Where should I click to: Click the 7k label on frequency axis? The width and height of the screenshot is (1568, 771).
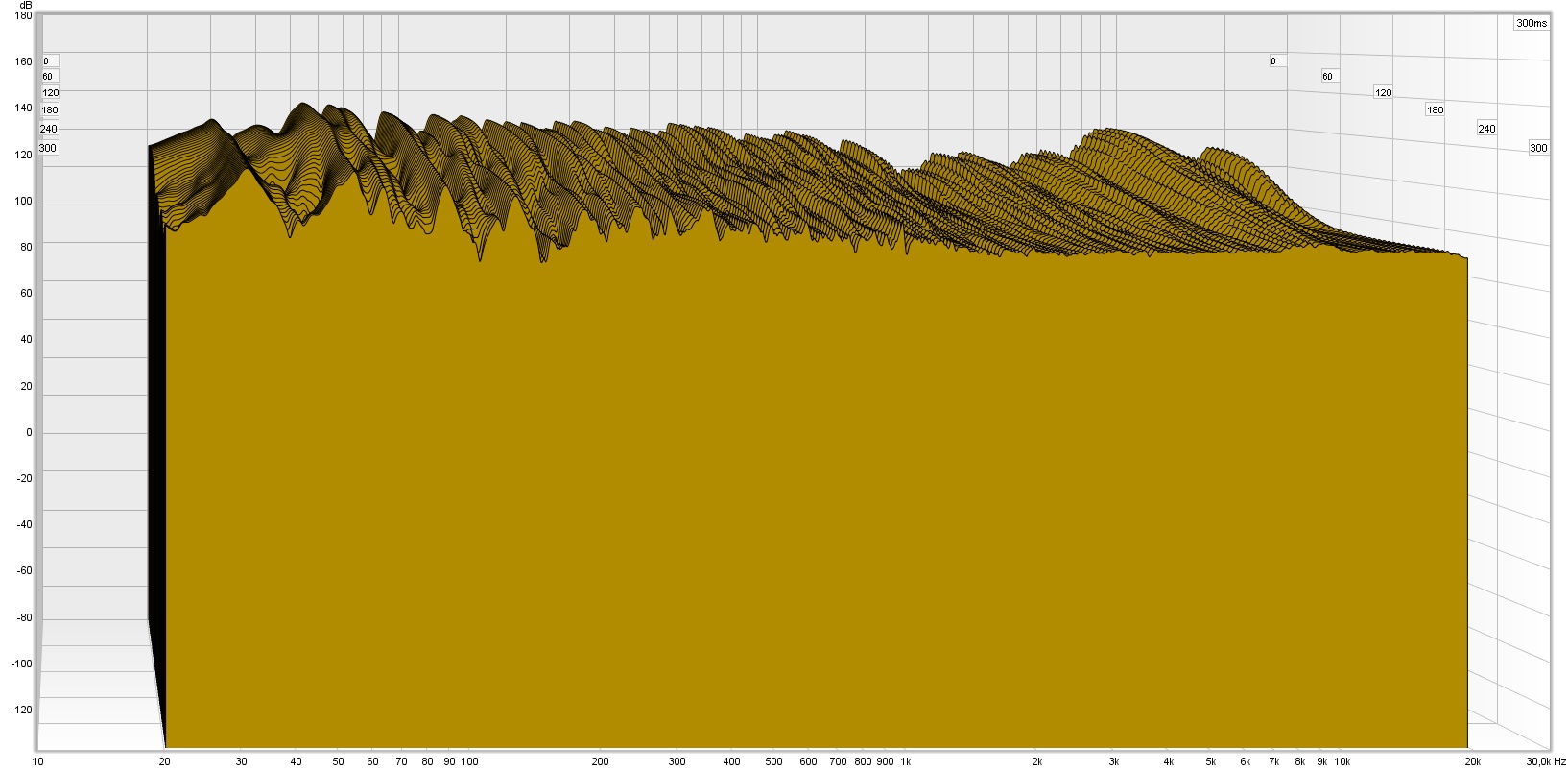[1274, 762]
